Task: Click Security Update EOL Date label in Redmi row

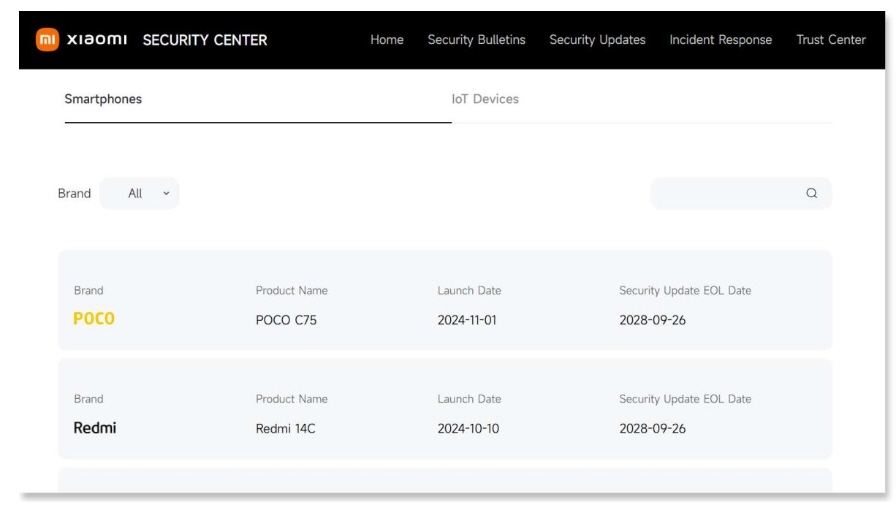Action: point(685,399)
